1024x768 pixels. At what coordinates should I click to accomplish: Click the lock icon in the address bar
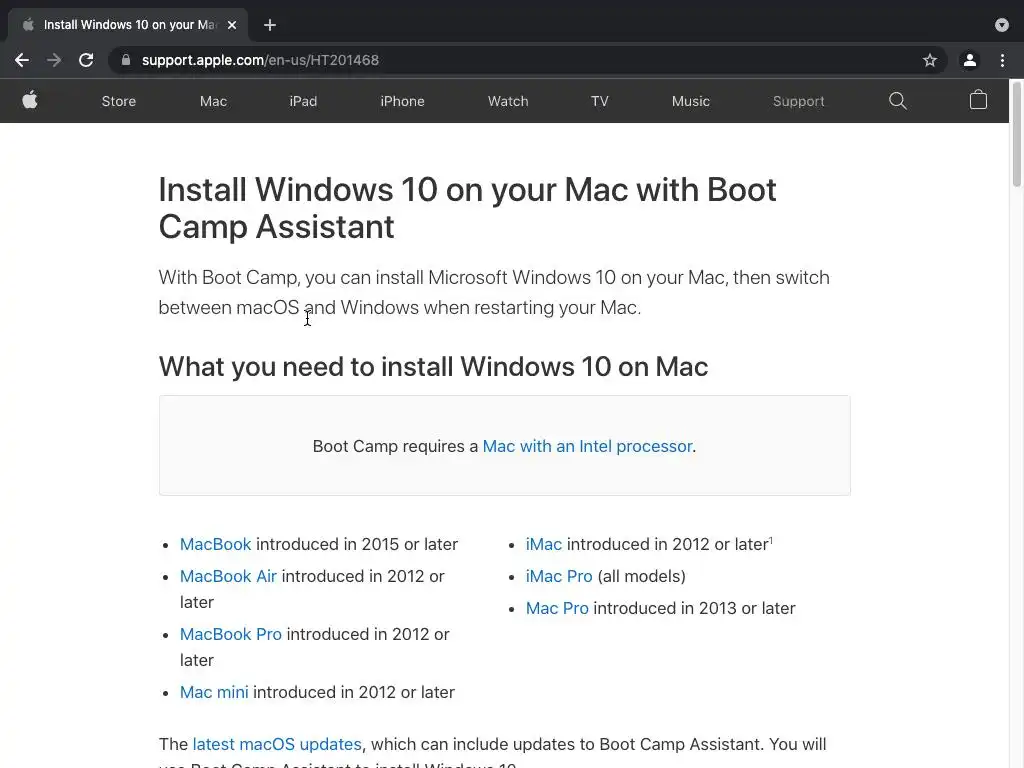point(126,60)
